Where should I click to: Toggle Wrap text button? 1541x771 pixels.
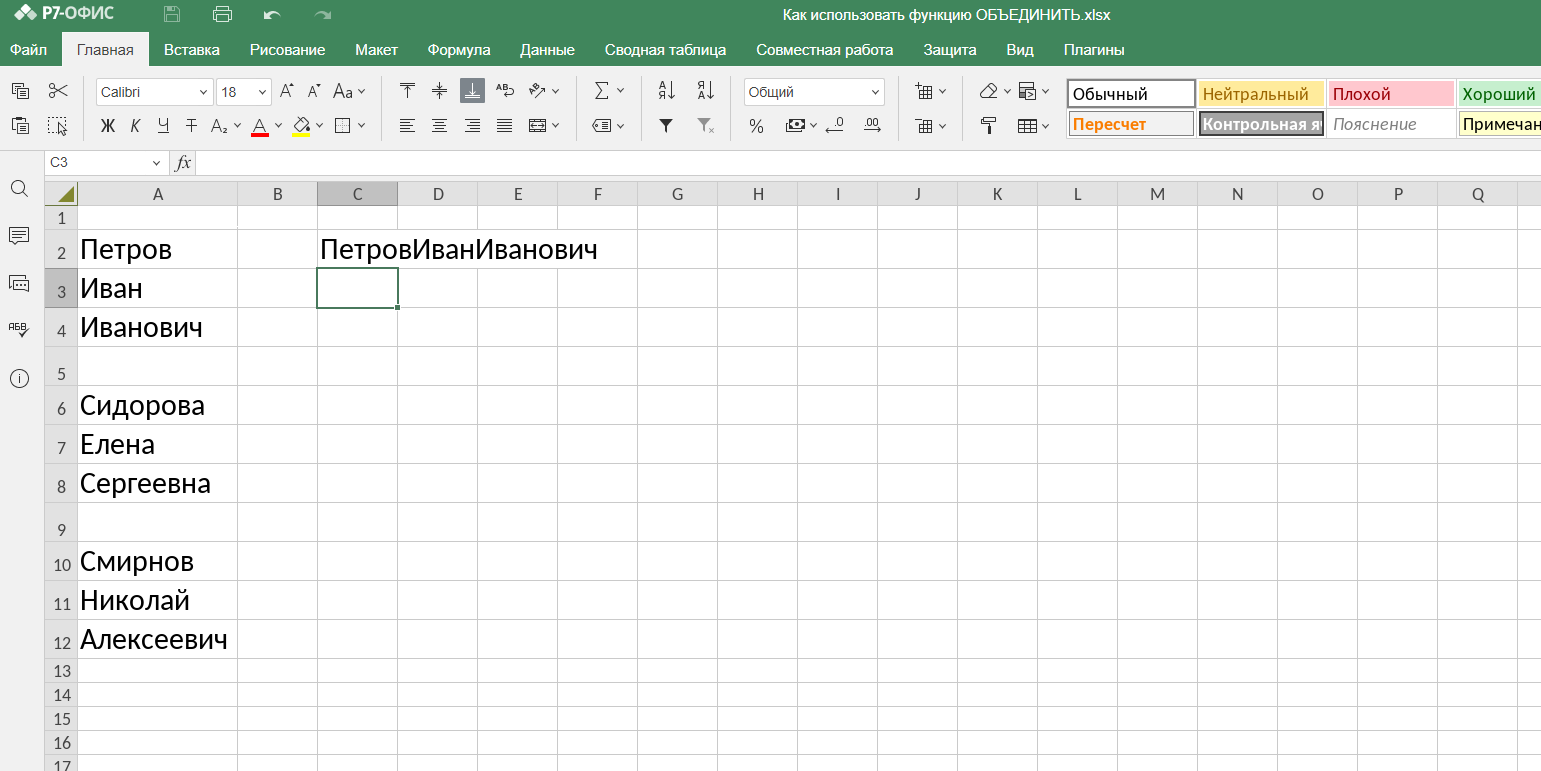click(x=505, y=91)
